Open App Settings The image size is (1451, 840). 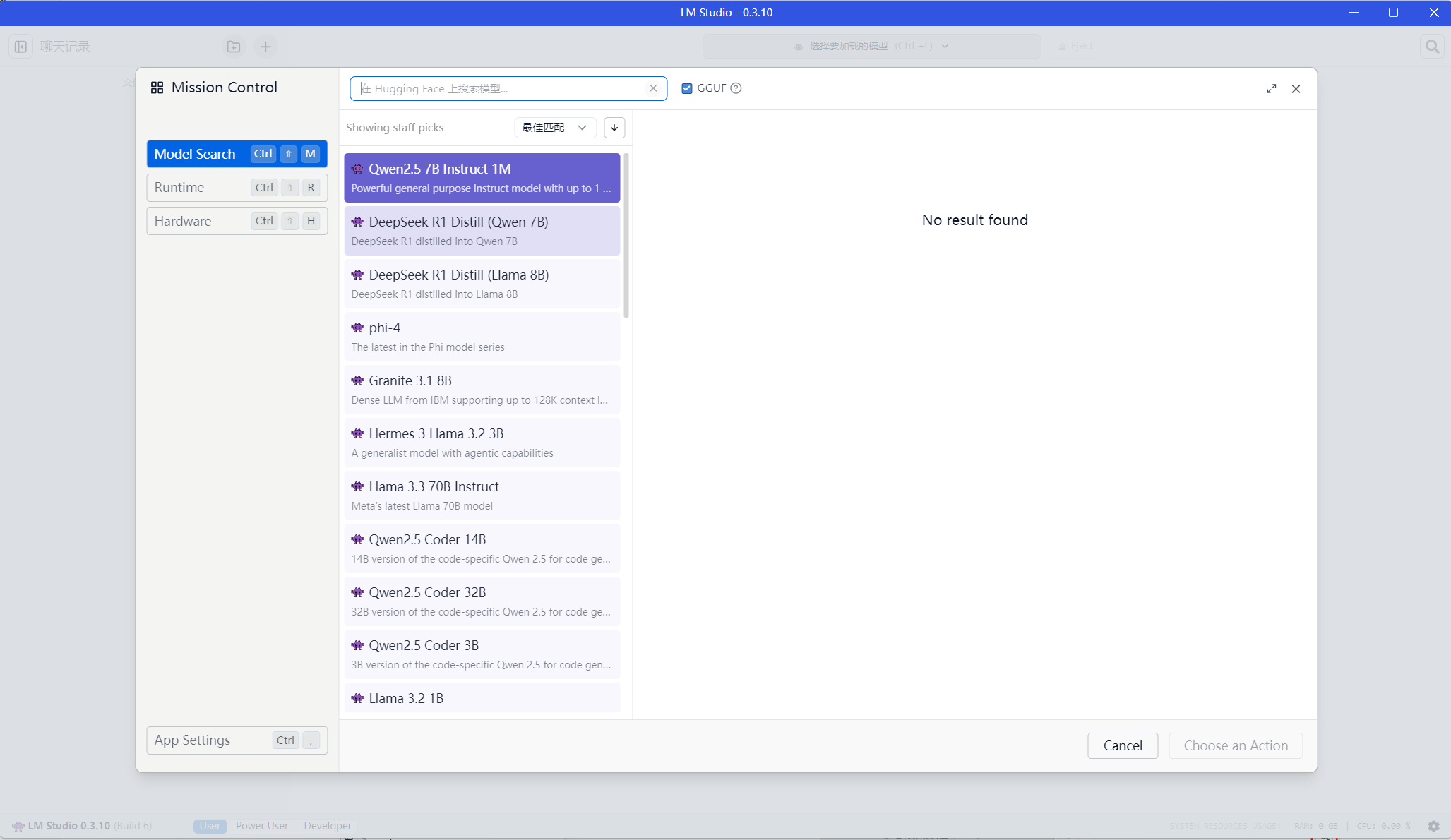click(237, 740)
